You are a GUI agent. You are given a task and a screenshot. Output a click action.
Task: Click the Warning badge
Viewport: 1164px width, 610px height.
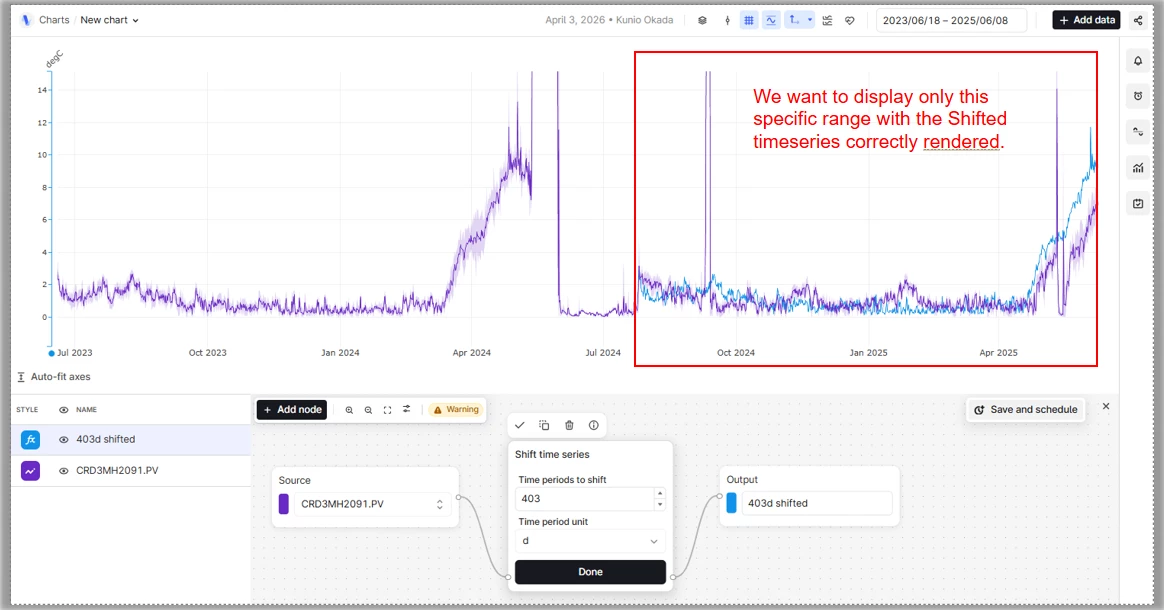(456, 410)
